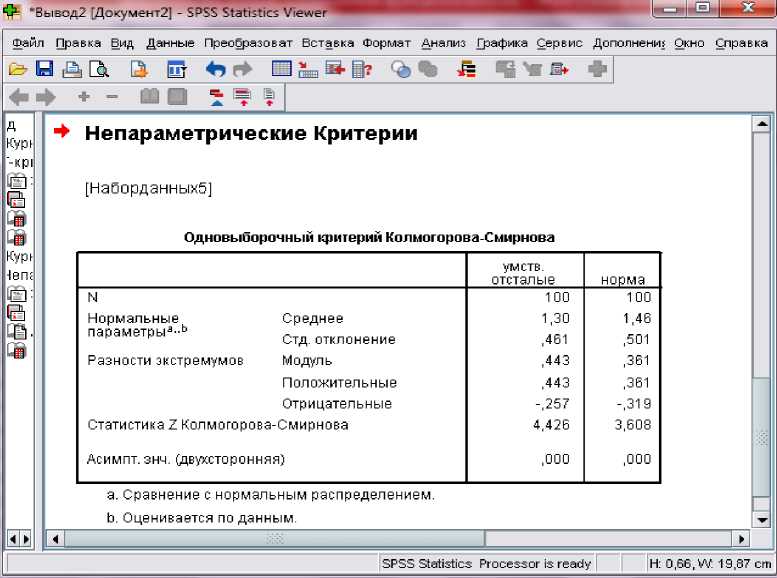Screen dimensions: 777x578
Task: Open the Окно menu
Action: 689,44
